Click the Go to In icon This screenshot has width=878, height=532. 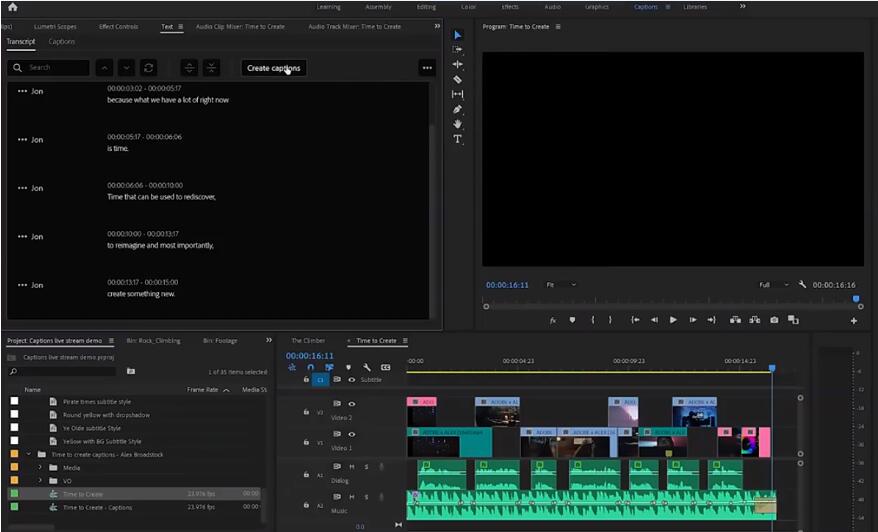coord(635,320)
